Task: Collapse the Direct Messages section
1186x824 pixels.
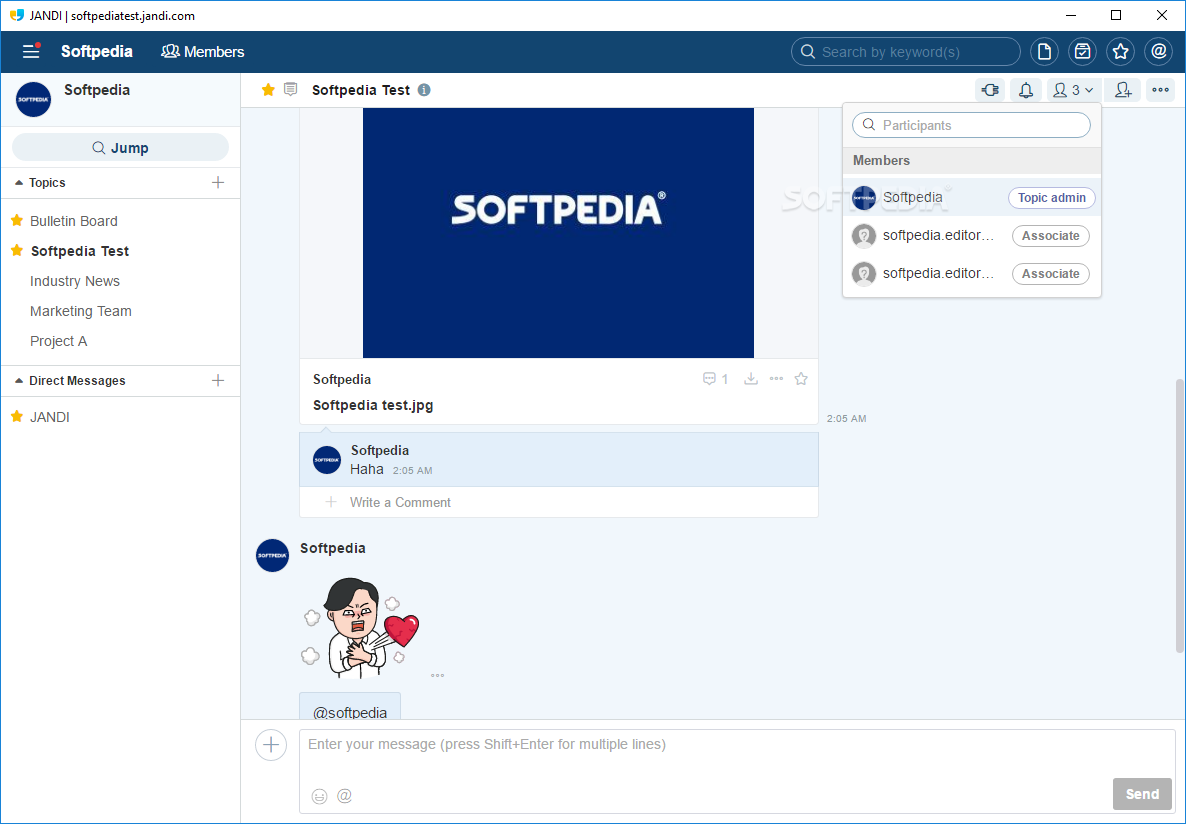Action: point(70,381)
